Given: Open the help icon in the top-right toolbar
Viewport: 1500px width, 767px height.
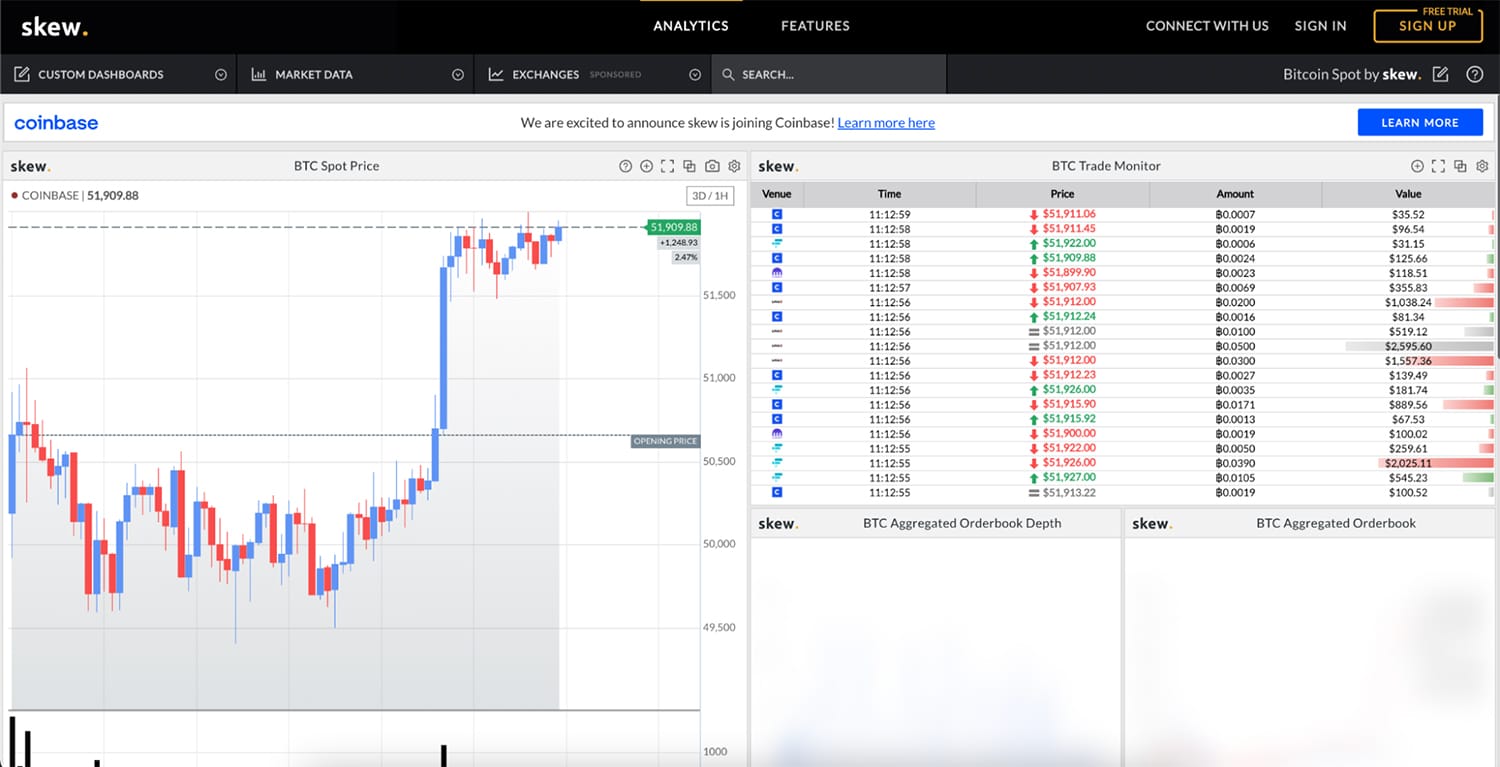Looking at the screenshot, I should [x=1474, y=74].
